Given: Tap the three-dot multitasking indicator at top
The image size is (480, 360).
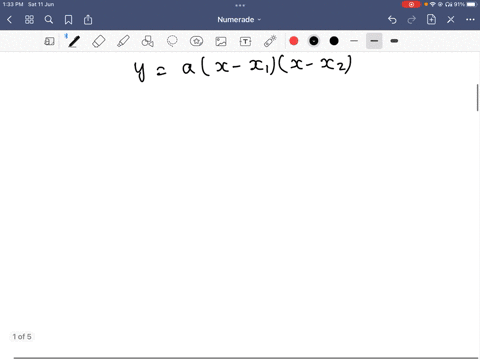Looking at the screenshot, I should point(240,5).
